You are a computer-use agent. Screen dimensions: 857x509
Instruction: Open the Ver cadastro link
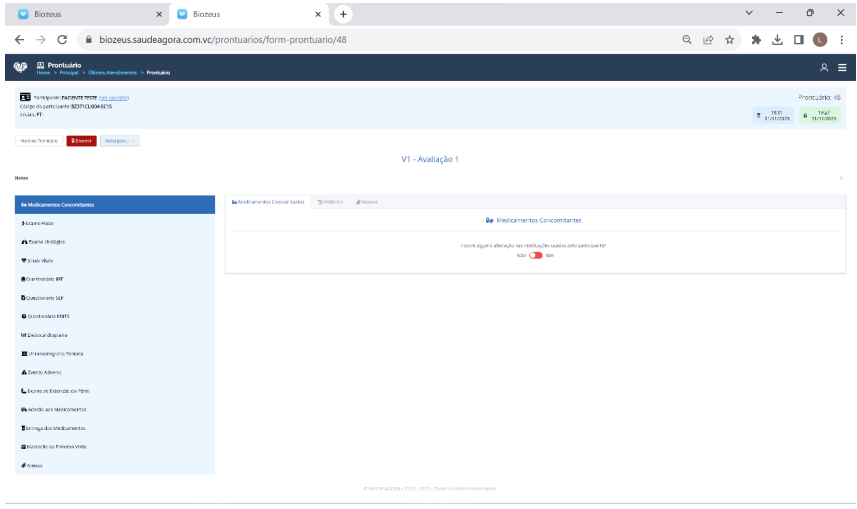tap(113, 97)
